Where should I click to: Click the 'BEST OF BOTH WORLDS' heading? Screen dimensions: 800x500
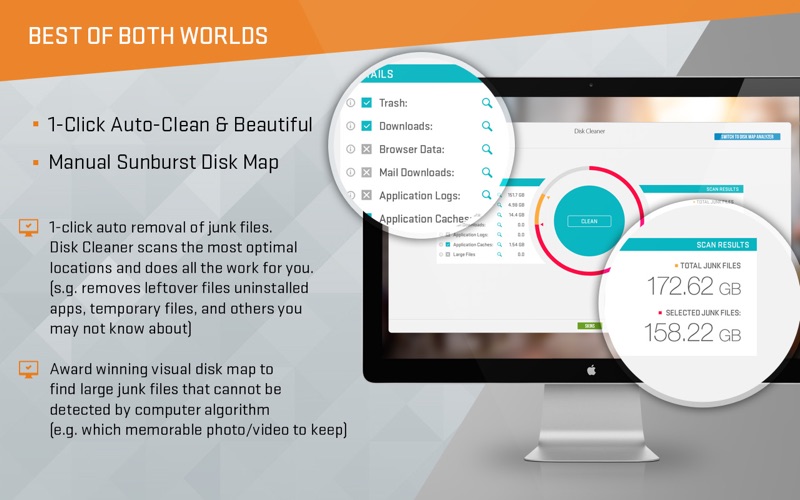pos(148,36)
